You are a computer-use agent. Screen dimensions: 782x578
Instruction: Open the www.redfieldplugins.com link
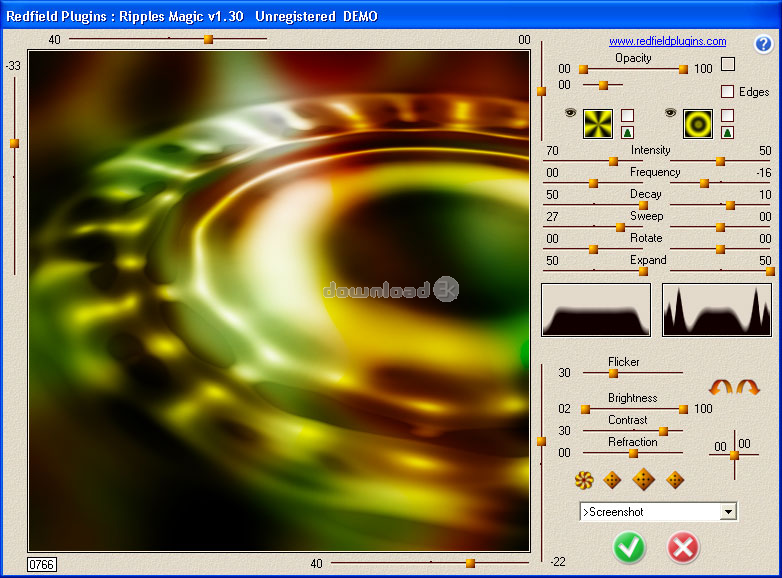point(667,42)
